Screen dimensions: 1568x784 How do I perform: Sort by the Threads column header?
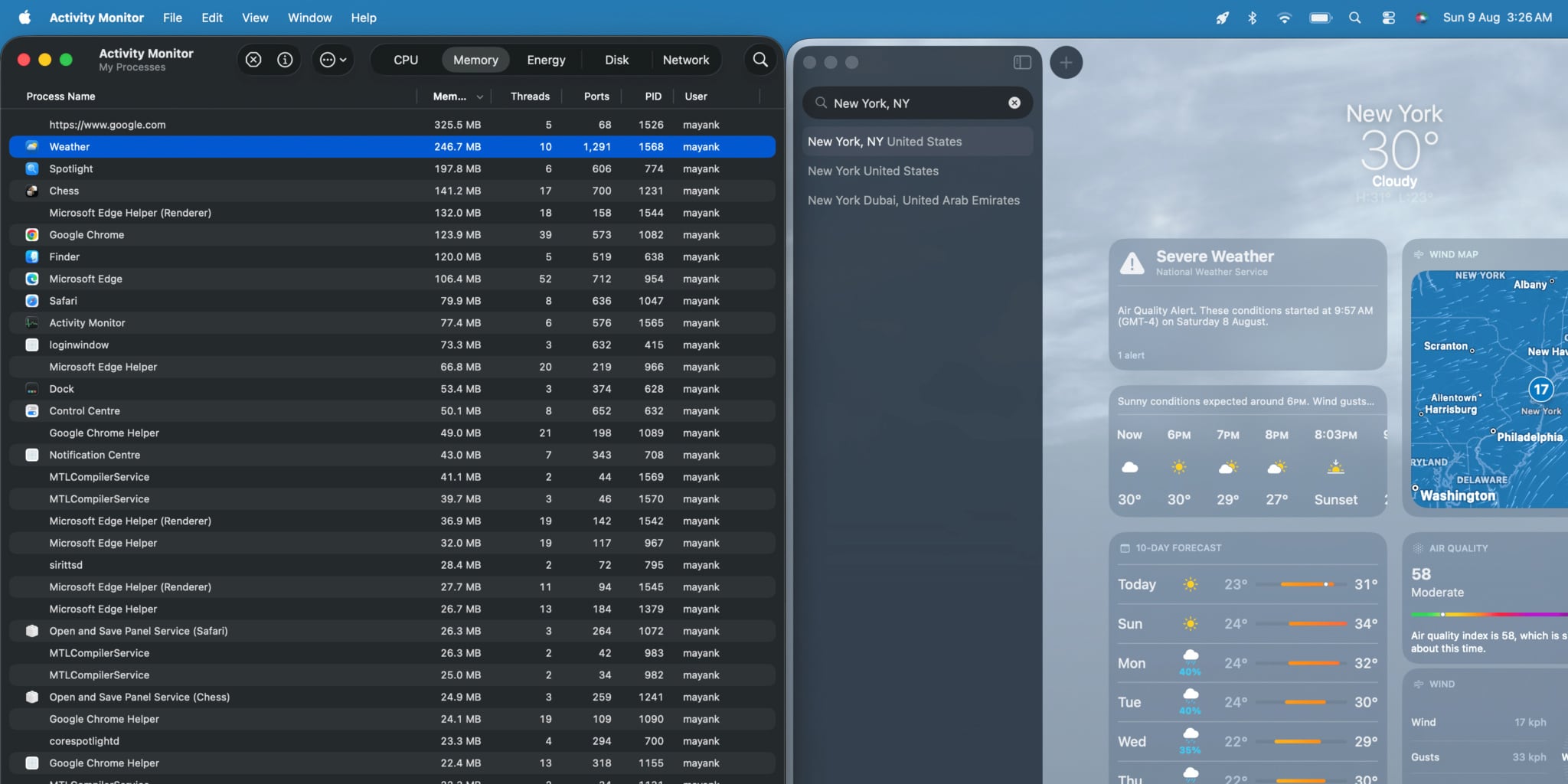[x=530, y=96]
